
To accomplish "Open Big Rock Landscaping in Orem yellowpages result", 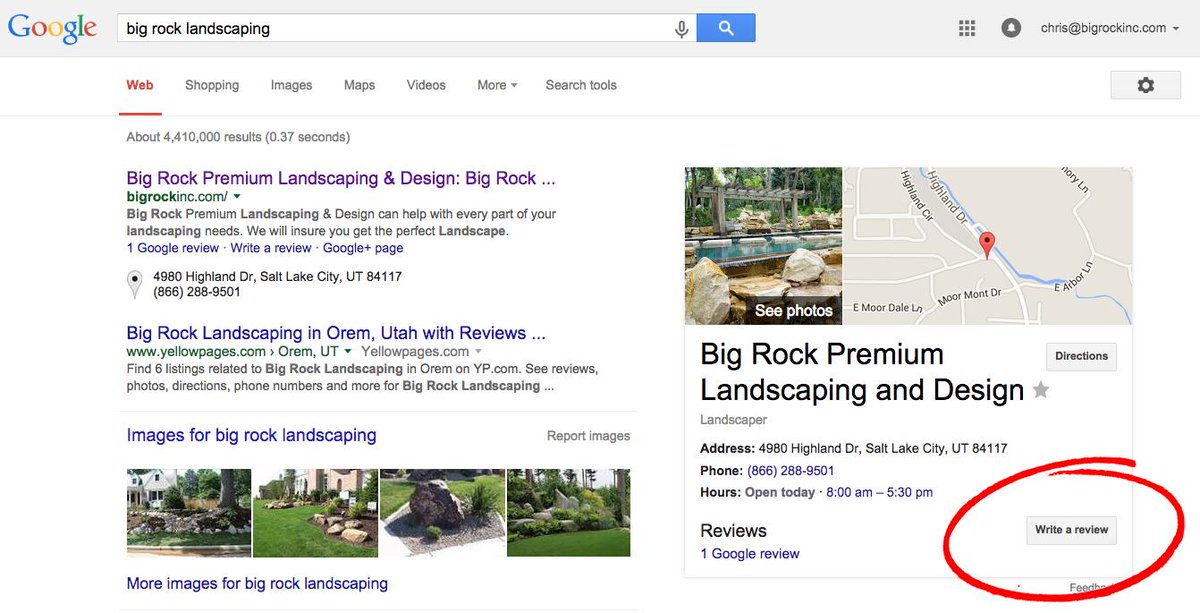I will pyautogui.click(x=336, y=333).
